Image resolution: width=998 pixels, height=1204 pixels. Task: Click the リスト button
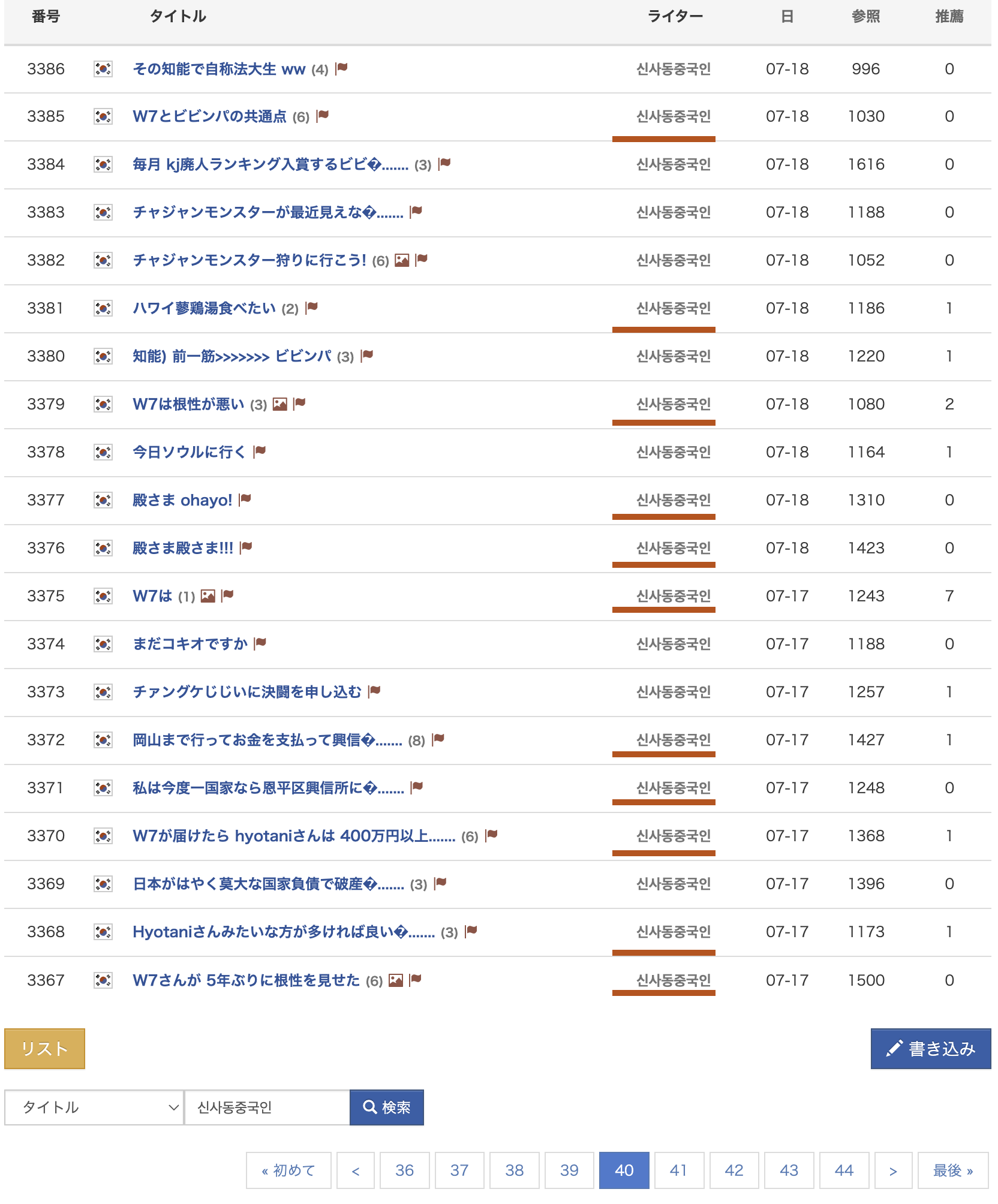[x=44, y=1049]
